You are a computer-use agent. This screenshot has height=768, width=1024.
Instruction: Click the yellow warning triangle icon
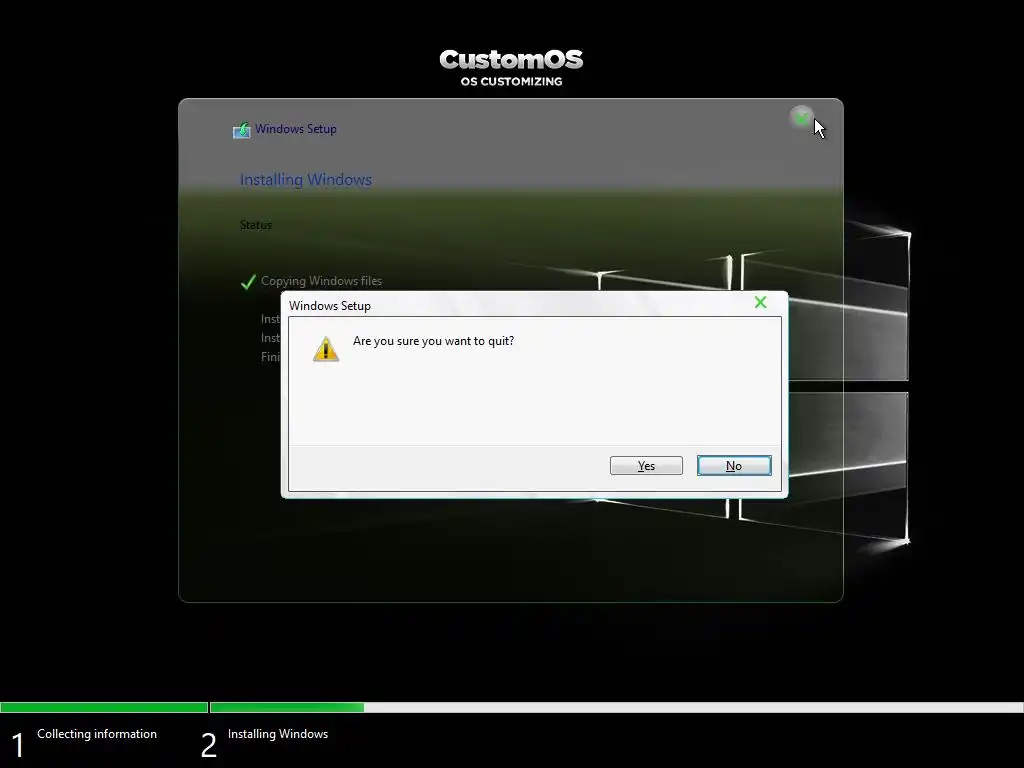[x=326, y=349]
